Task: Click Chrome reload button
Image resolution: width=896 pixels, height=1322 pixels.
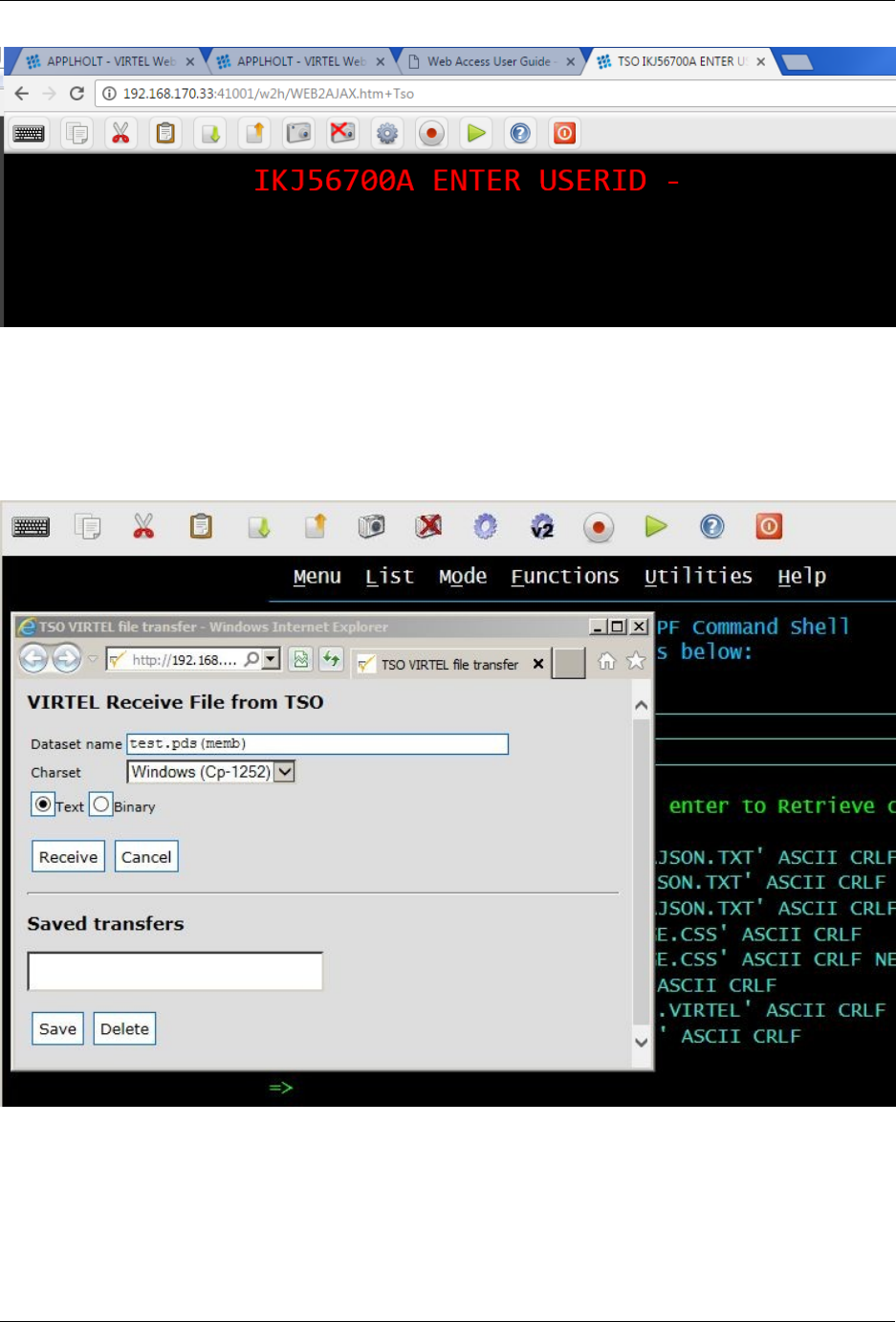Action: point(77,94)
